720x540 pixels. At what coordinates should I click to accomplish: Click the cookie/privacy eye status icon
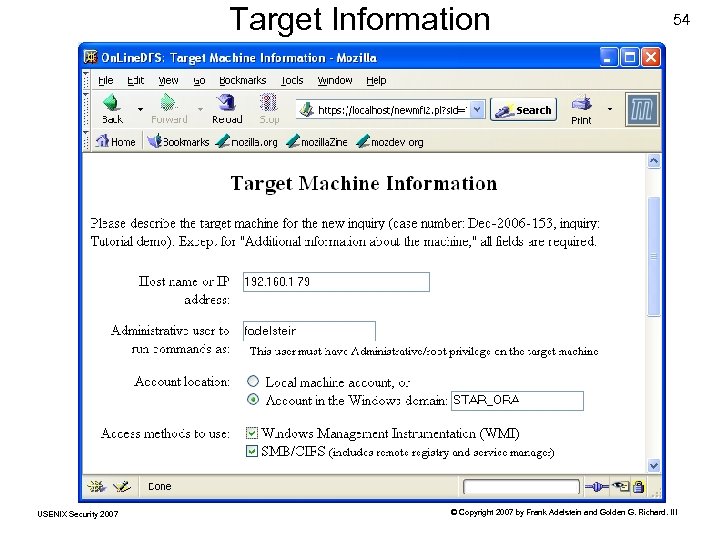(621, 486)
